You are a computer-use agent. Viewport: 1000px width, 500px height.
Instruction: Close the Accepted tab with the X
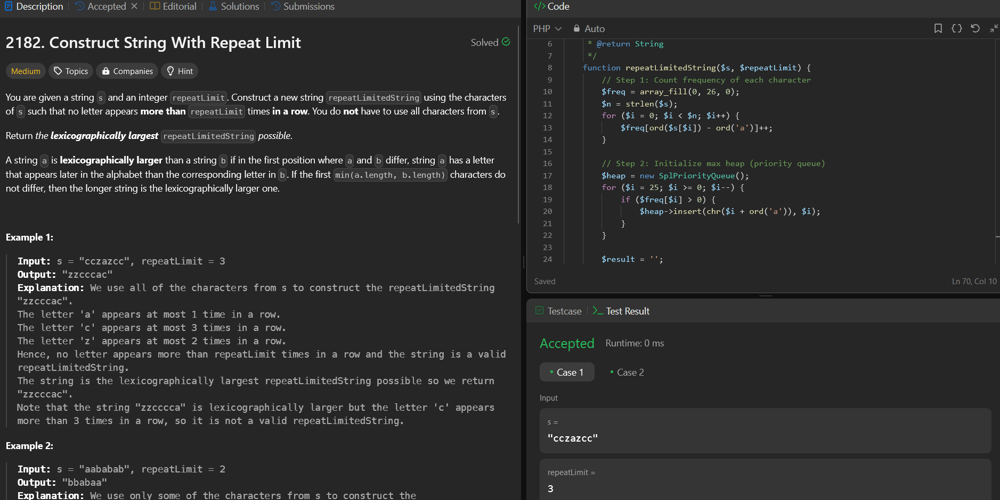(134, 6)
